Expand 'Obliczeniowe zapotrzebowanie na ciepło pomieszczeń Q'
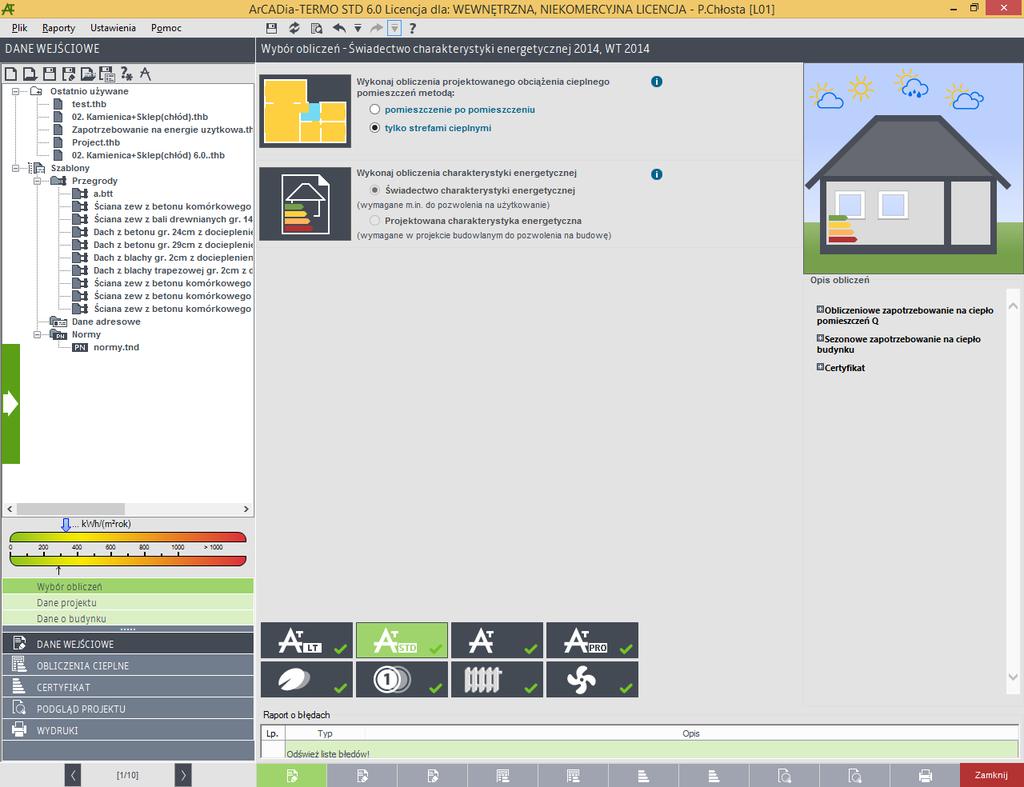Viewport: 1024px width, 787px height. point(820,310)
